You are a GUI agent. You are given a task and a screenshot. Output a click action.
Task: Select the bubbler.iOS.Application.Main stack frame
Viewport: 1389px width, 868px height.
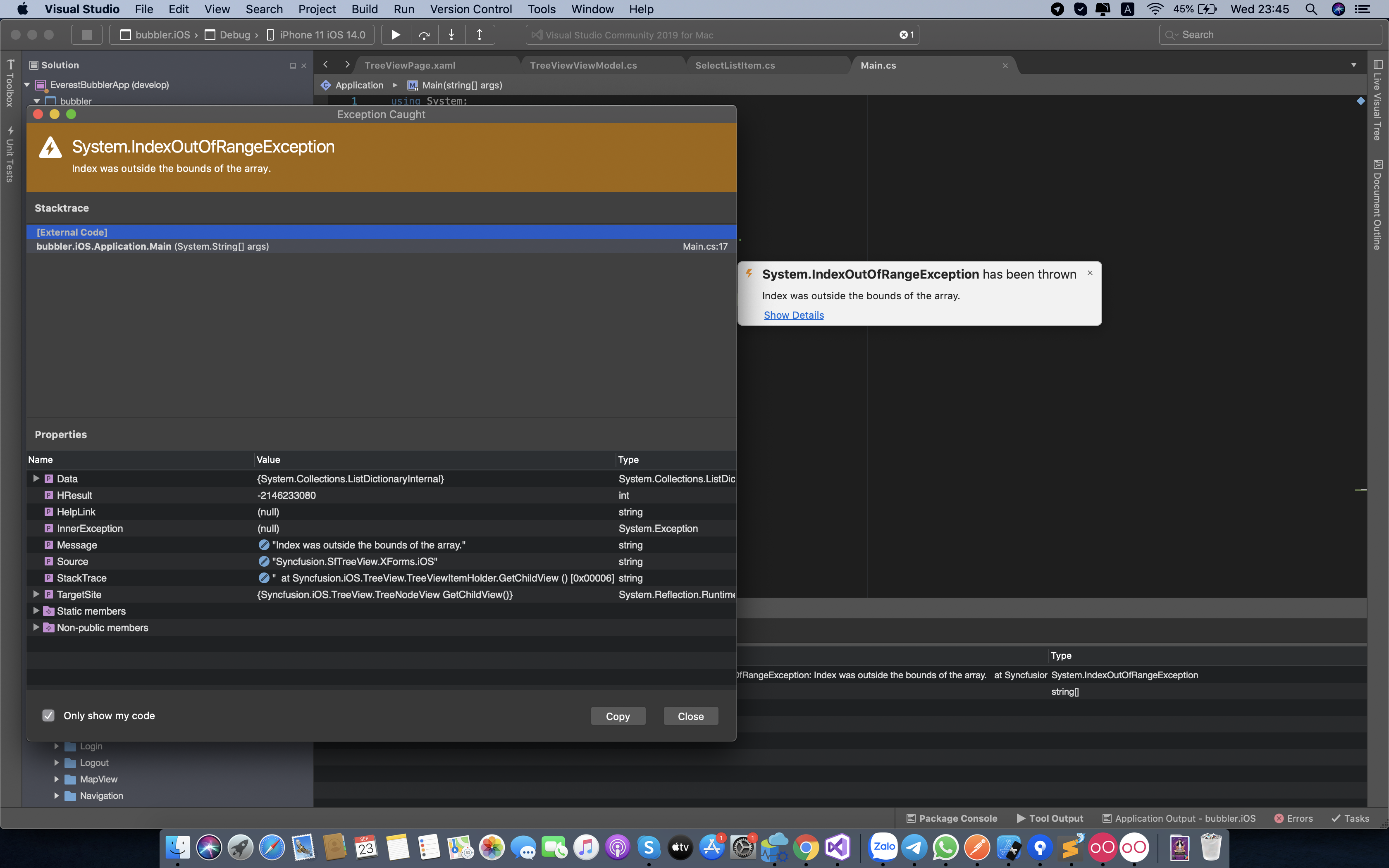click(381, 246)
